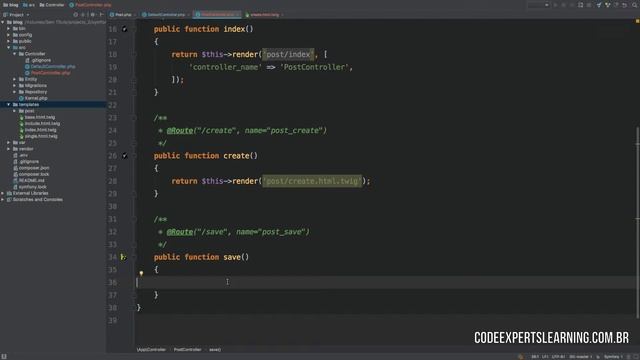This screenshot has width=640, height=360.
Task: Switch to the DefaultController.php editor tab
Action: (166, 15)
